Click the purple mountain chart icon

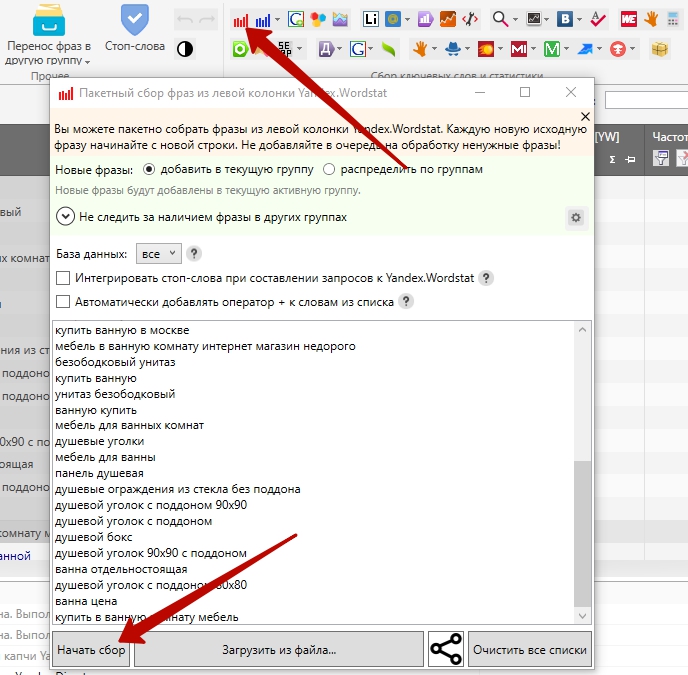pos(340,19)
